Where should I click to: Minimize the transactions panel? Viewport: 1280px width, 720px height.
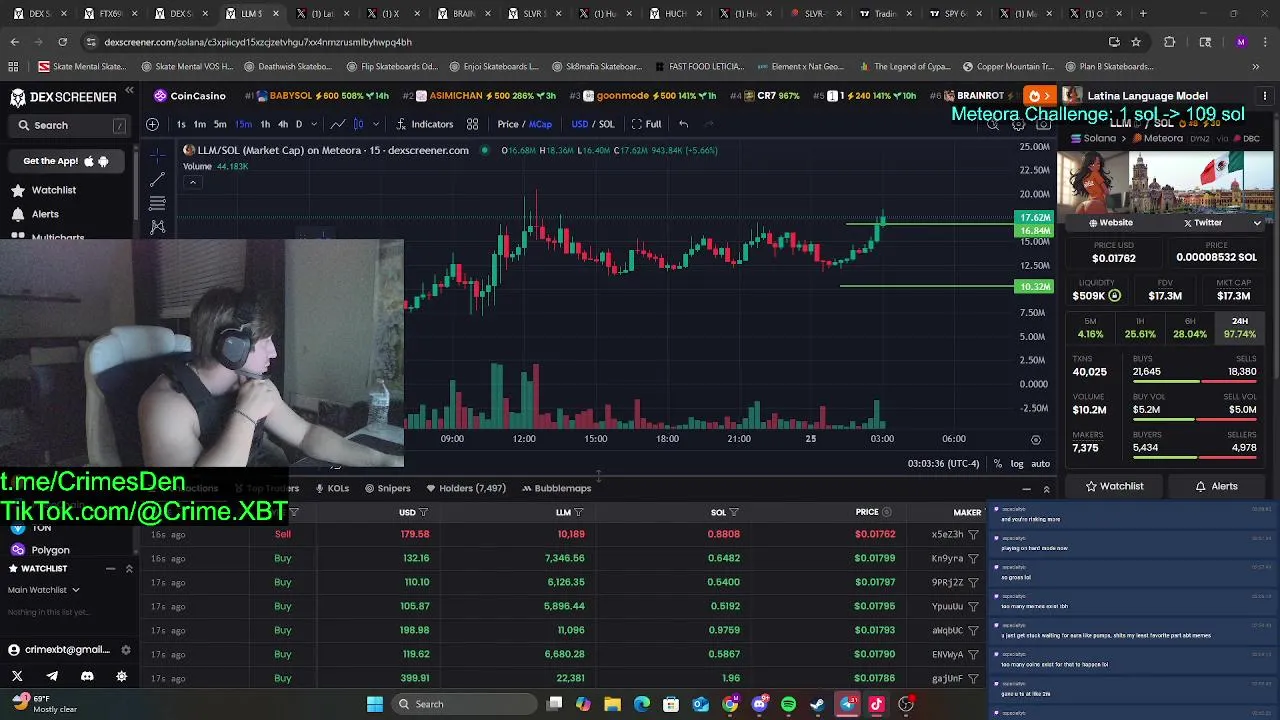coord(1026,489)
